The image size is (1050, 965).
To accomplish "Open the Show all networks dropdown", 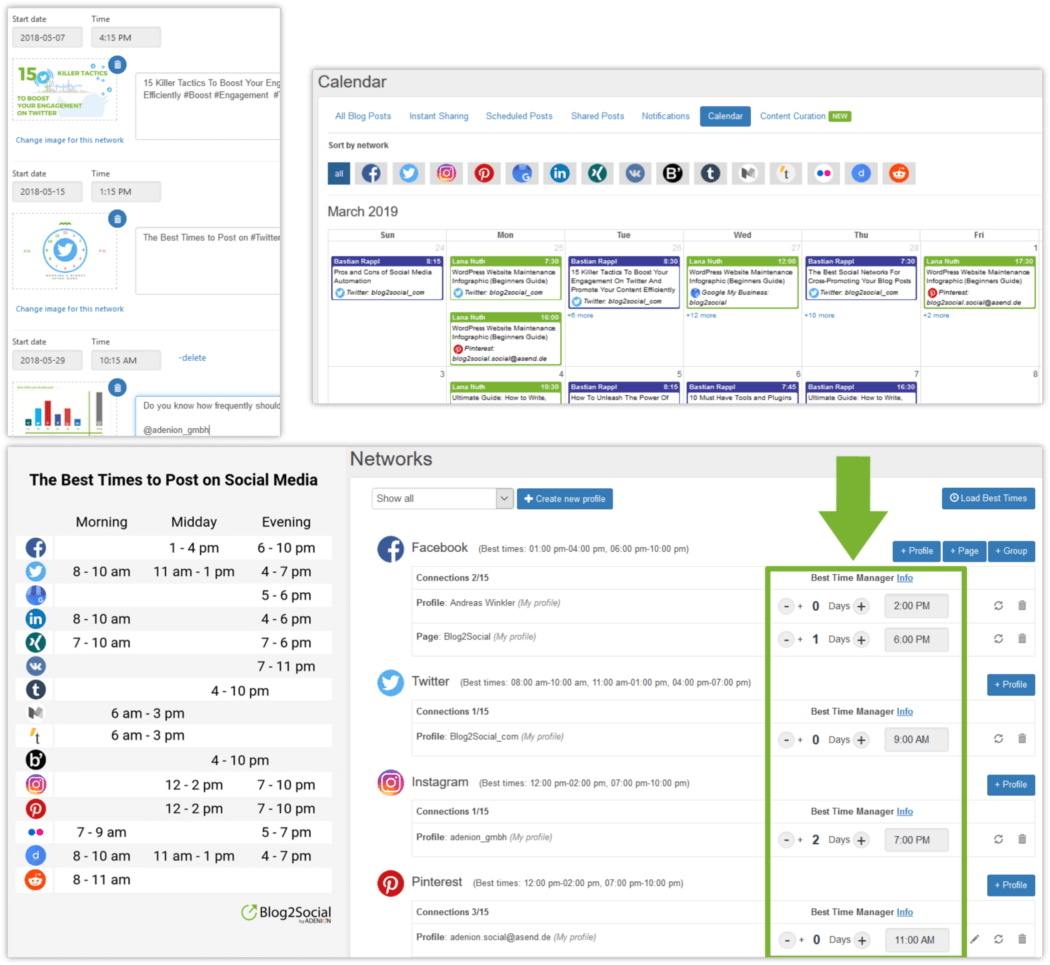I will (443, 498).
